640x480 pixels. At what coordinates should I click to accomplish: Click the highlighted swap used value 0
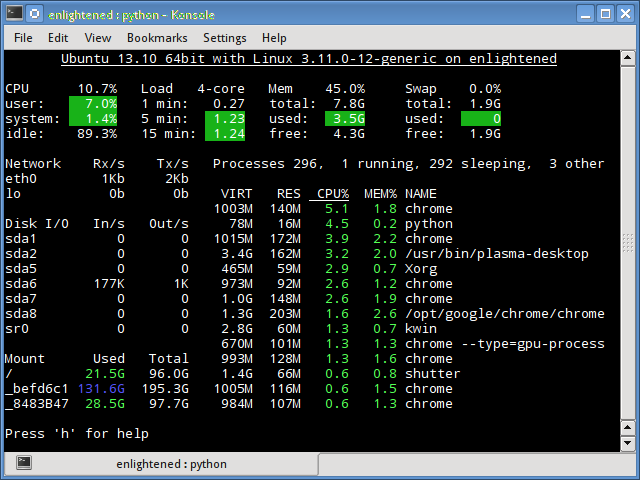(481, 118)
